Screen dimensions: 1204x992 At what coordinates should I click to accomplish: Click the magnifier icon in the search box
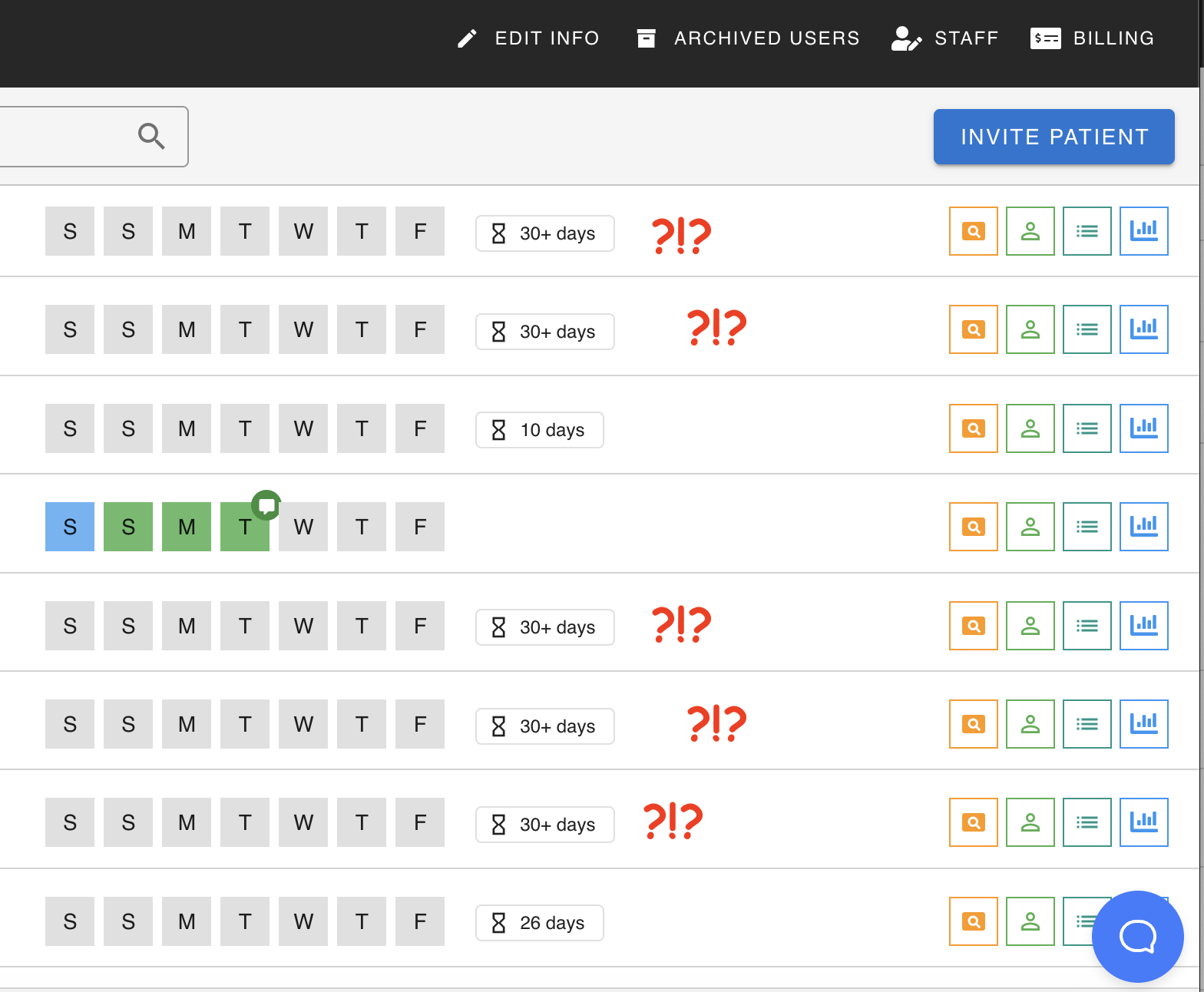point(151,136)
